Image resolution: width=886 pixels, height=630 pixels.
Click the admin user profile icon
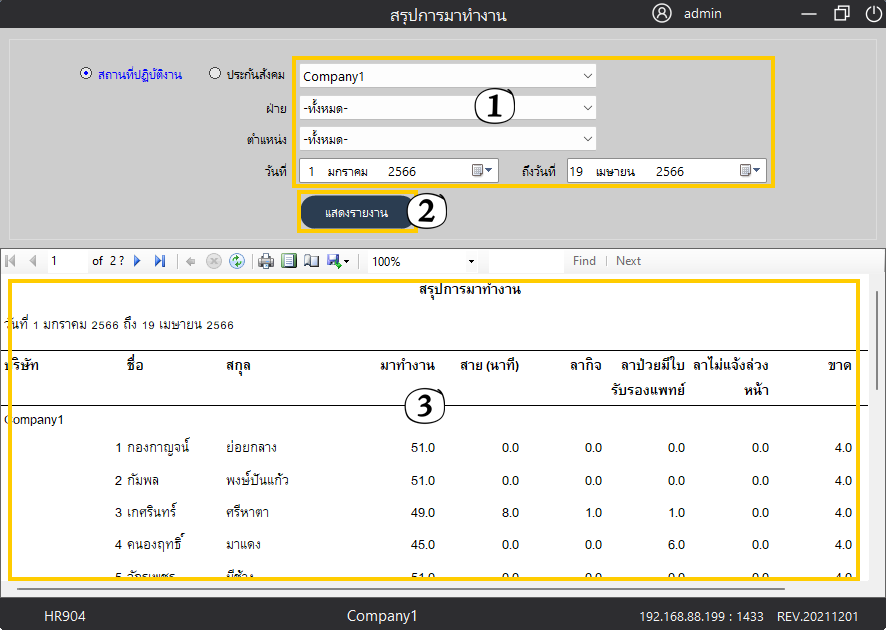[662, 14]
